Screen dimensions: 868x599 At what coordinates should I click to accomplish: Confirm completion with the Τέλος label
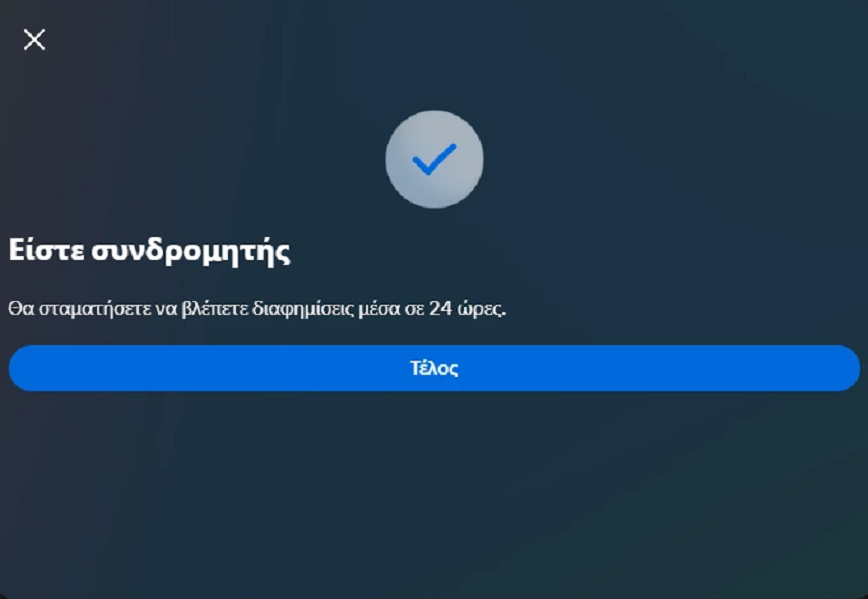click(434, 368)
